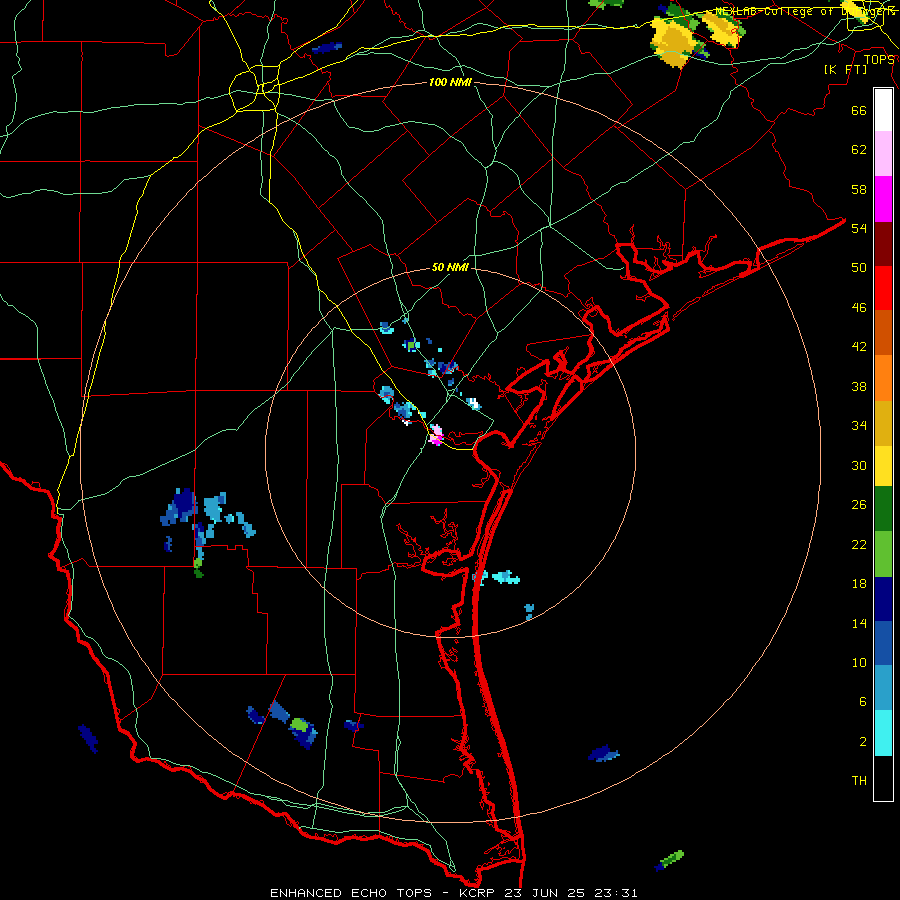900x900 pixels.
Task: Click the "TH" threshold label
Action: [859, 781]
